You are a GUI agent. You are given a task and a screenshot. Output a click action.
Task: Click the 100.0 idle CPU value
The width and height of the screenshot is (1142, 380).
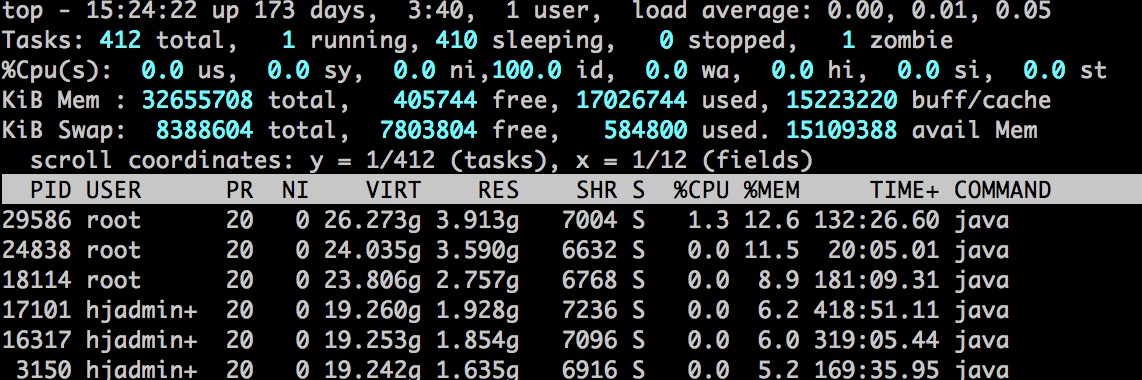(527, 70)
